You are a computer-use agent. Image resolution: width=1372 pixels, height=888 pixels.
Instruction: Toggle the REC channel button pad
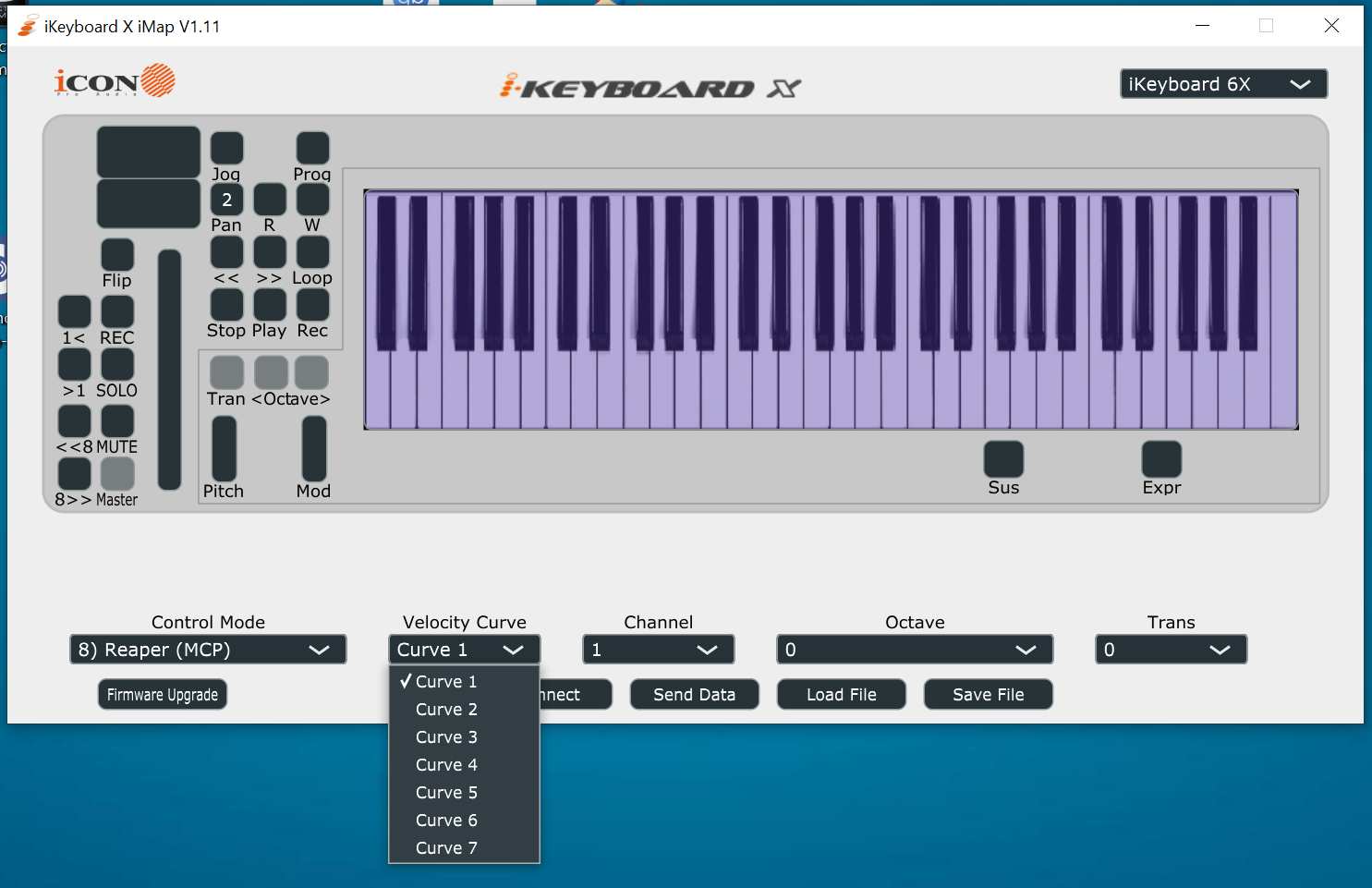(x=117, y=312)
